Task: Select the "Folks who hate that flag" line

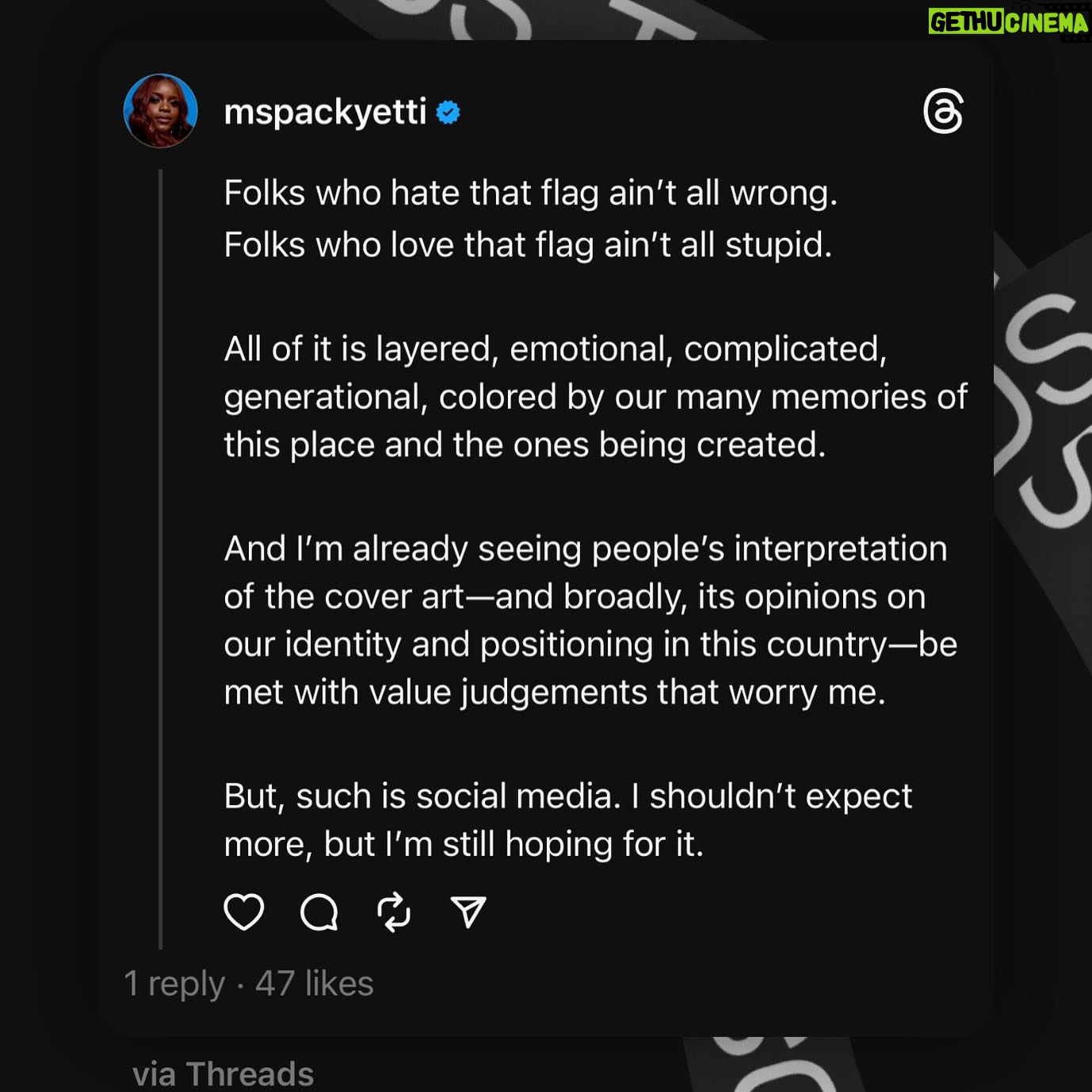Action: point(530,193)
